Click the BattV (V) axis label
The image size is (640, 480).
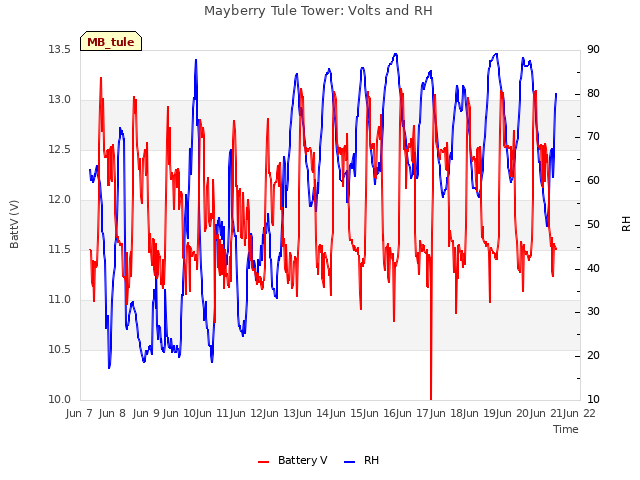14,224
